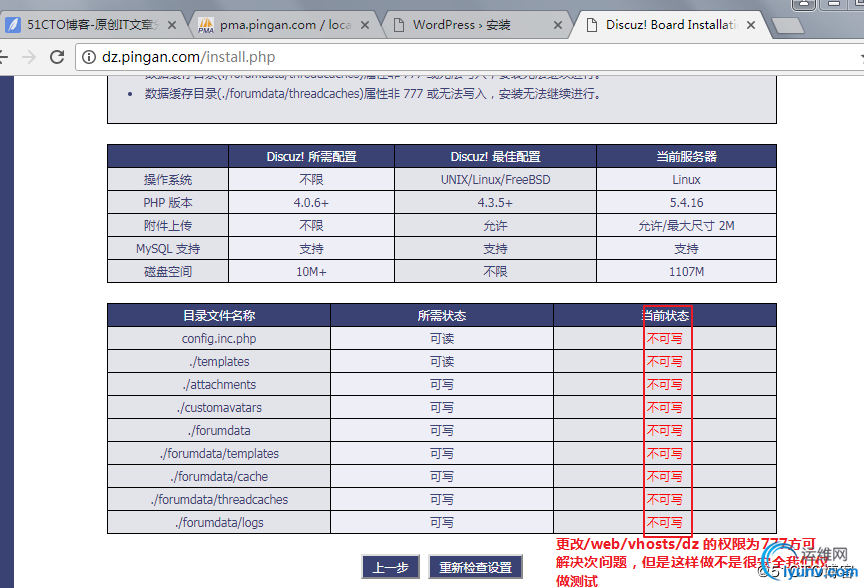Select the Discuz! Board Installation tab

(669, 25)
